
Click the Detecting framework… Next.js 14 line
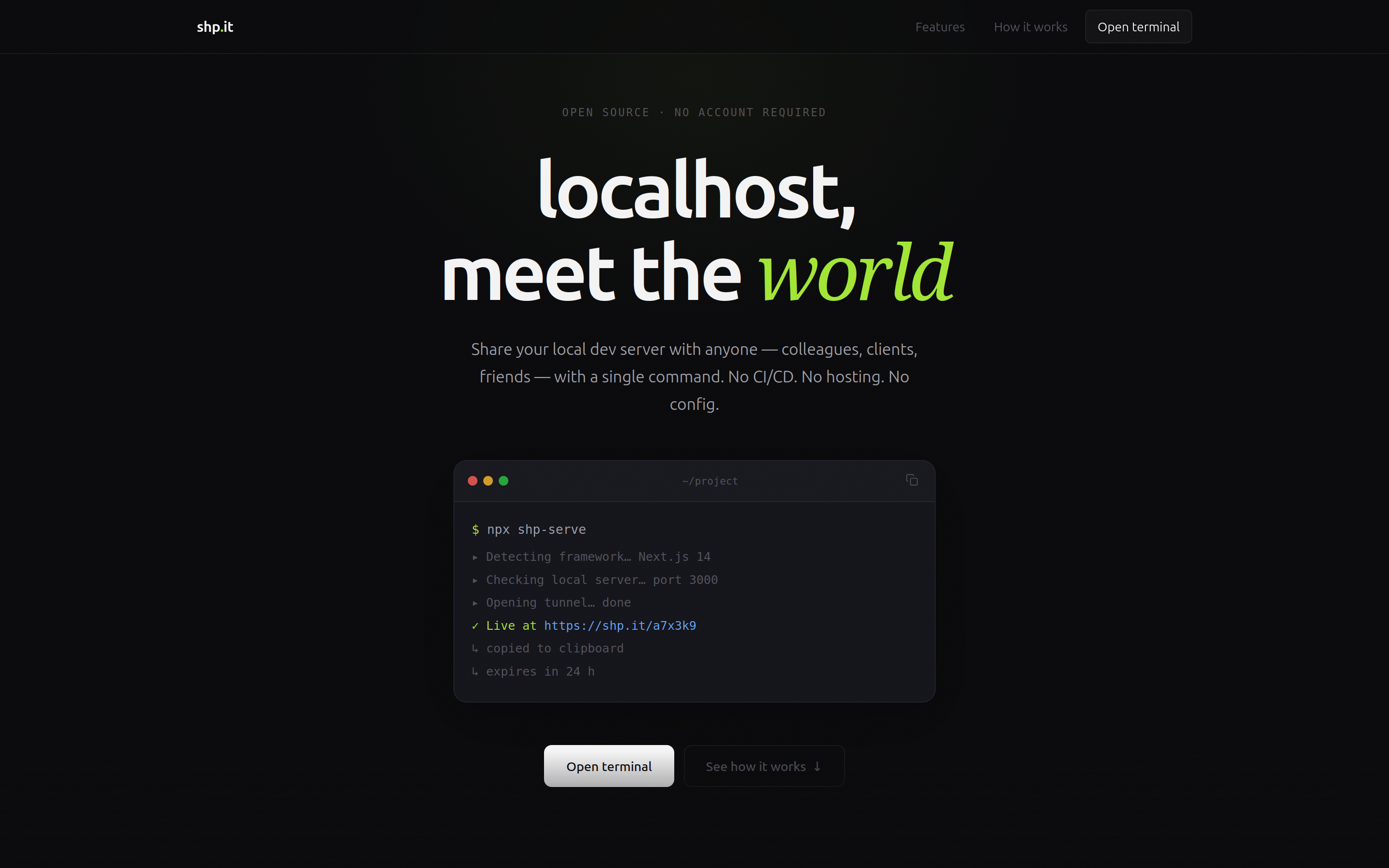pyautogui.click(x=598, y=556)
